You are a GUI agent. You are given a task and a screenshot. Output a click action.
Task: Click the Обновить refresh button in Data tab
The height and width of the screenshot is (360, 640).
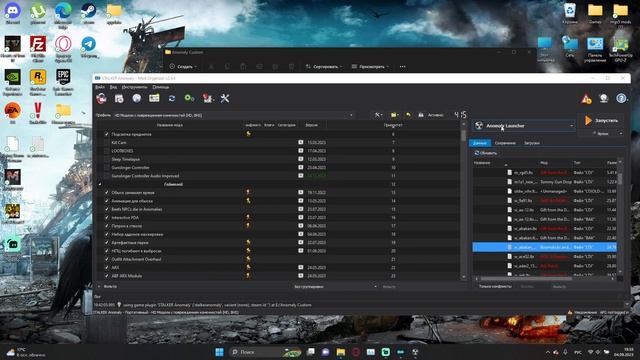[x=486, y=153]
